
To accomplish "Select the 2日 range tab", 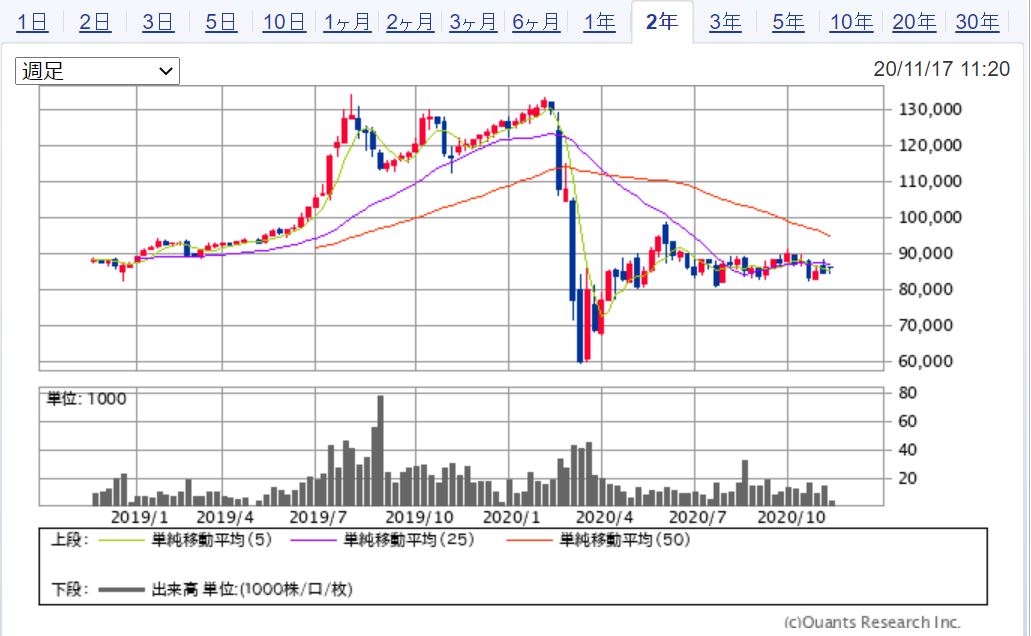I will tap(95, 22).
